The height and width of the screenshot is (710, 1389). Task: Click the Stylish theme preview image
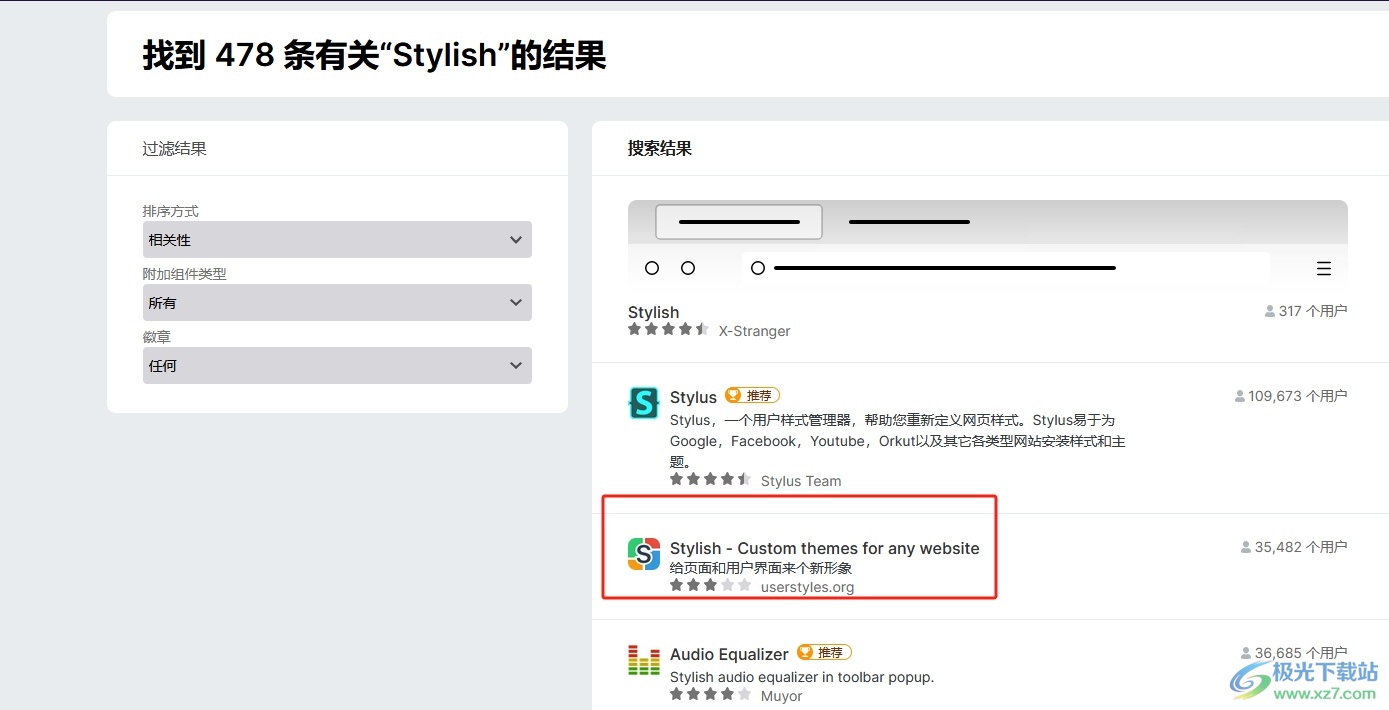988,246
